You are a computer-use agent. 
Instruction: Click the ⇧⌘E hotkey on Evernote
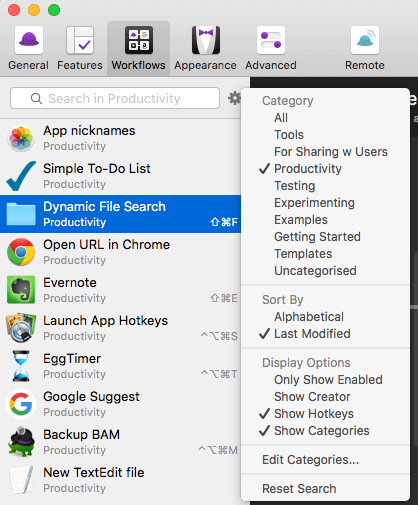pyautogui.click(x=224, y=298)
